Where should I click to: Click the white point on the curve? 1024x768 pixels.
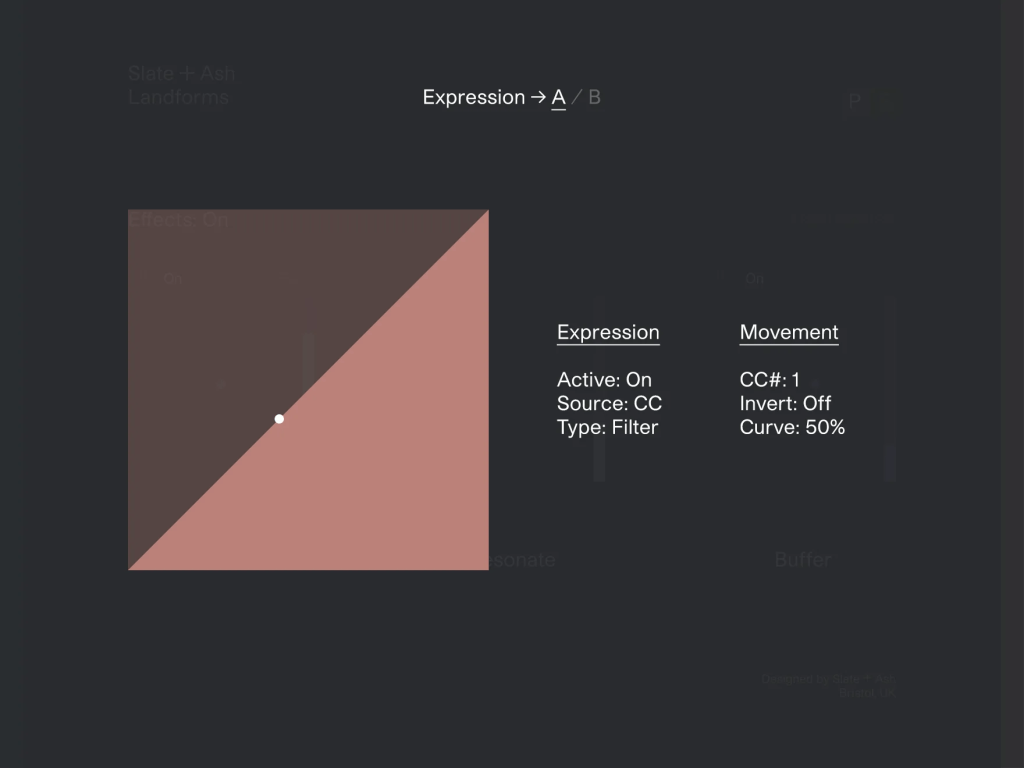pyautogui.click(x=279, y=419)
